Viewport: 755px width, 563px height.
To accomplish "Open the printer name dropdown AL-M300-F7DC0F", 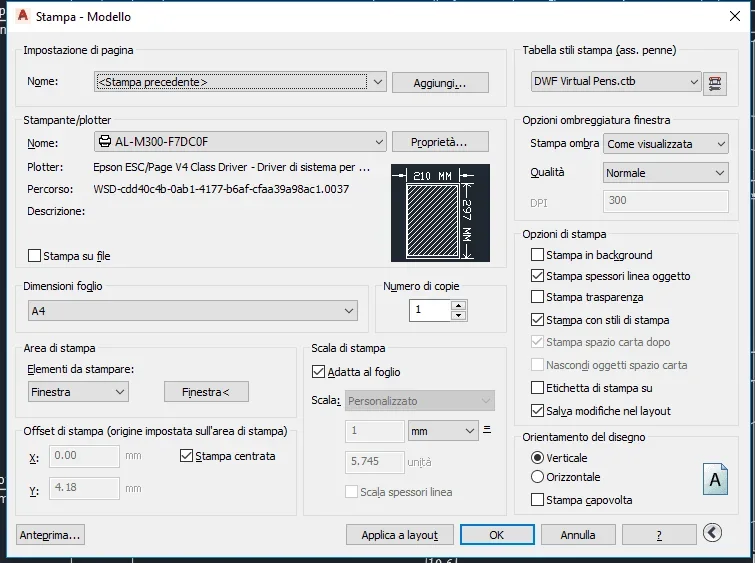I will tap(240, 143).
